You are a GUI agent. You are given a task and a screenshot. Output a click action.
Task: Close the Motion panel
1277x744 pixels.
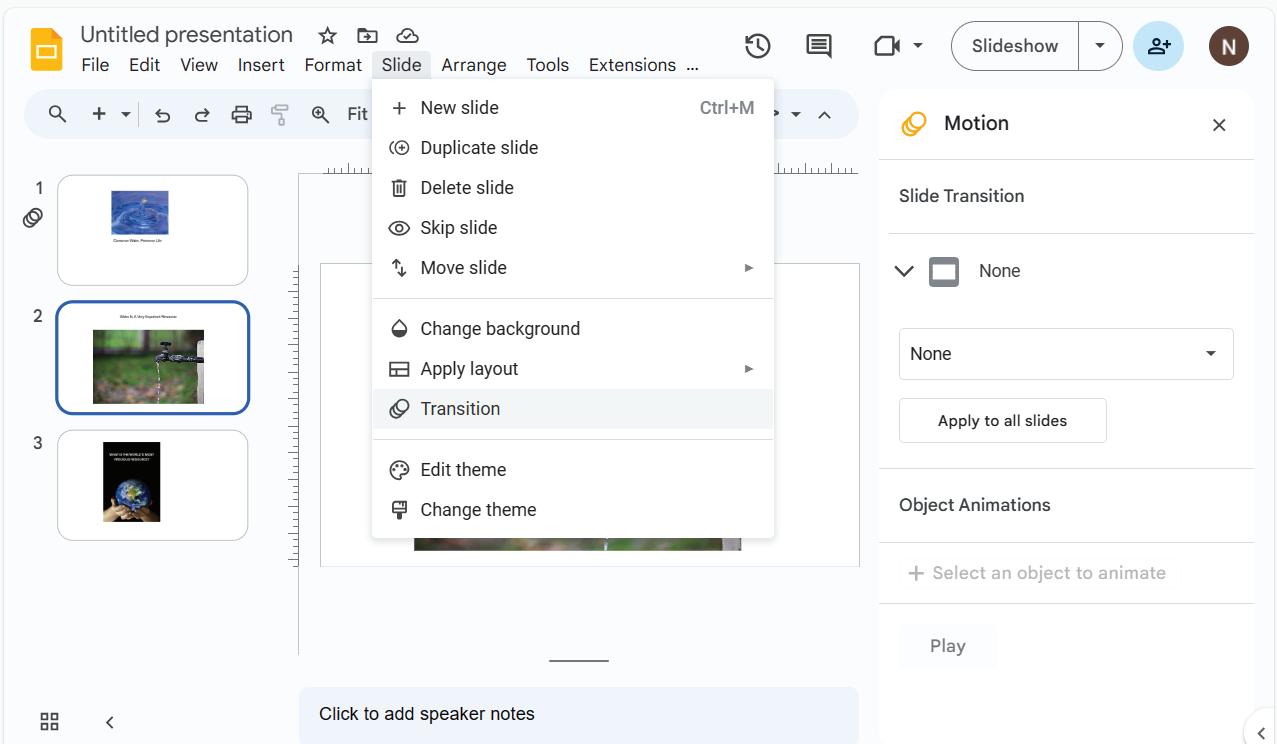1219,125
